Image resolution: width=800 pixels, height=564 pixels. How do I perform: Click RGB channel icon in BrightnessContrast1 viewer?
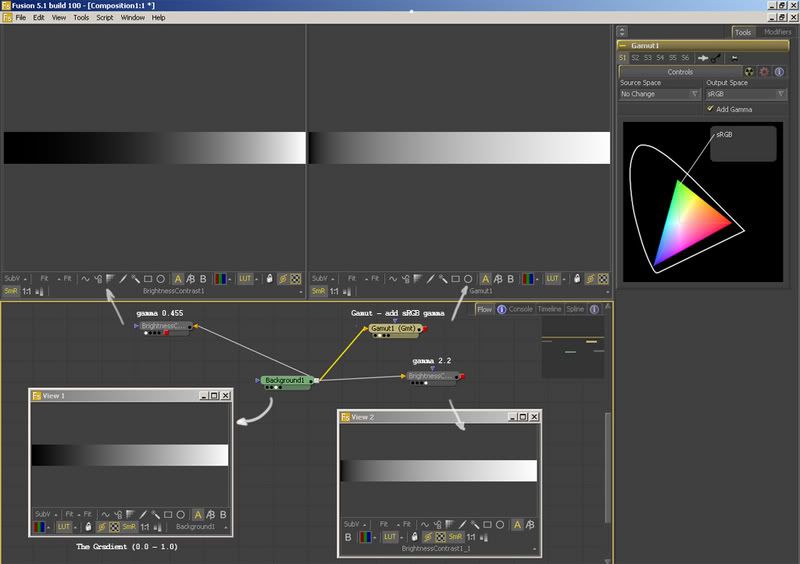coord(220,279)
